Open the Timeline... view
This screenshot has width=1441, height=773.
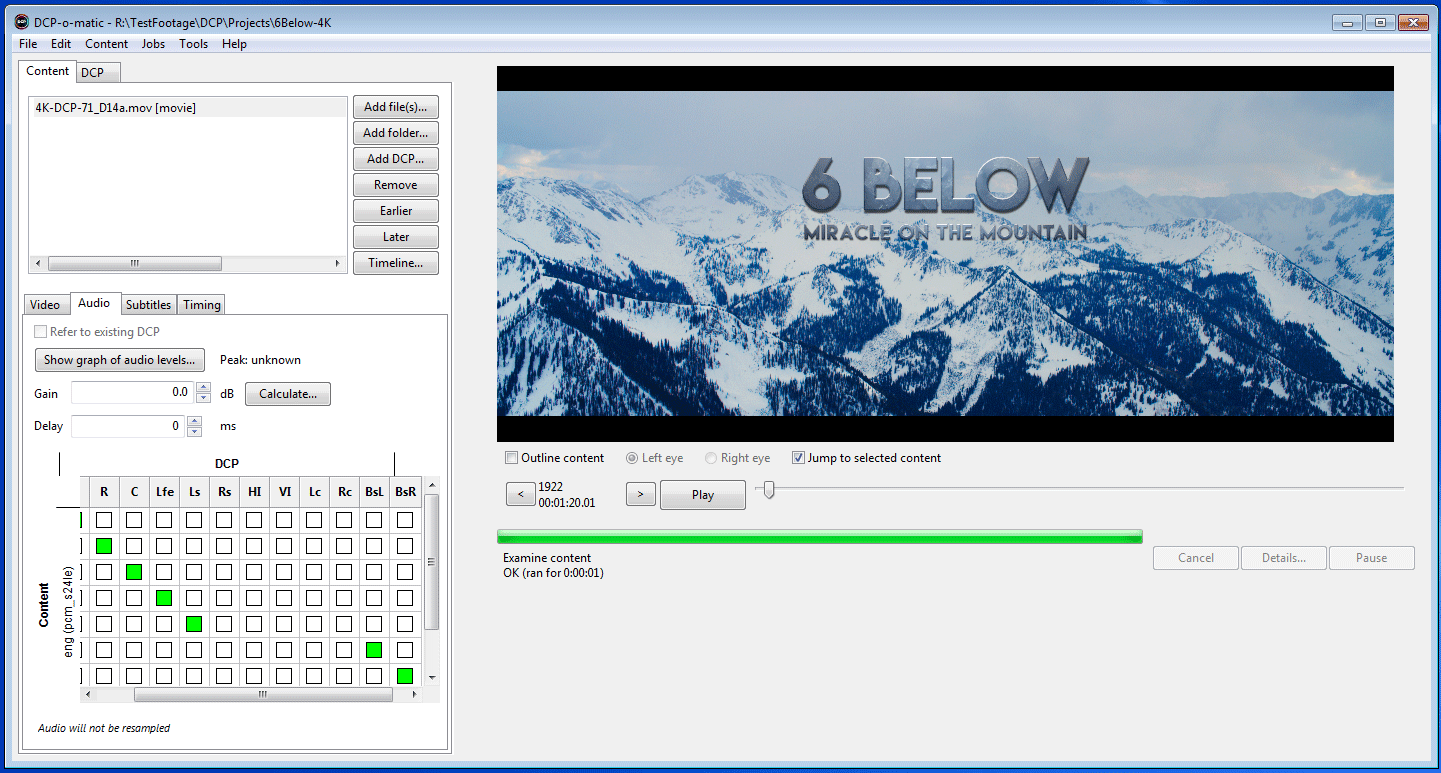pos(395,263)
